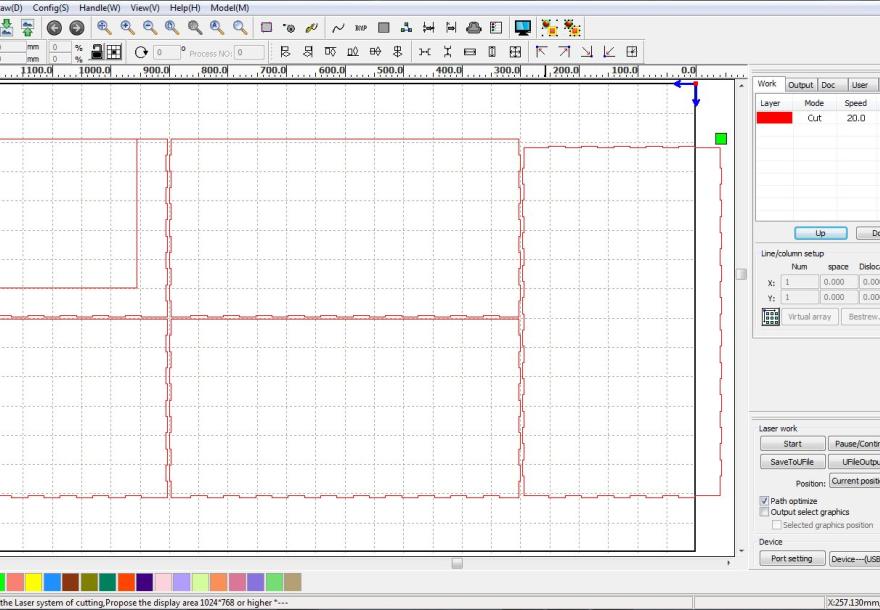
Task: Click the Virtual array grid icon
Action: tap(771, 317)
